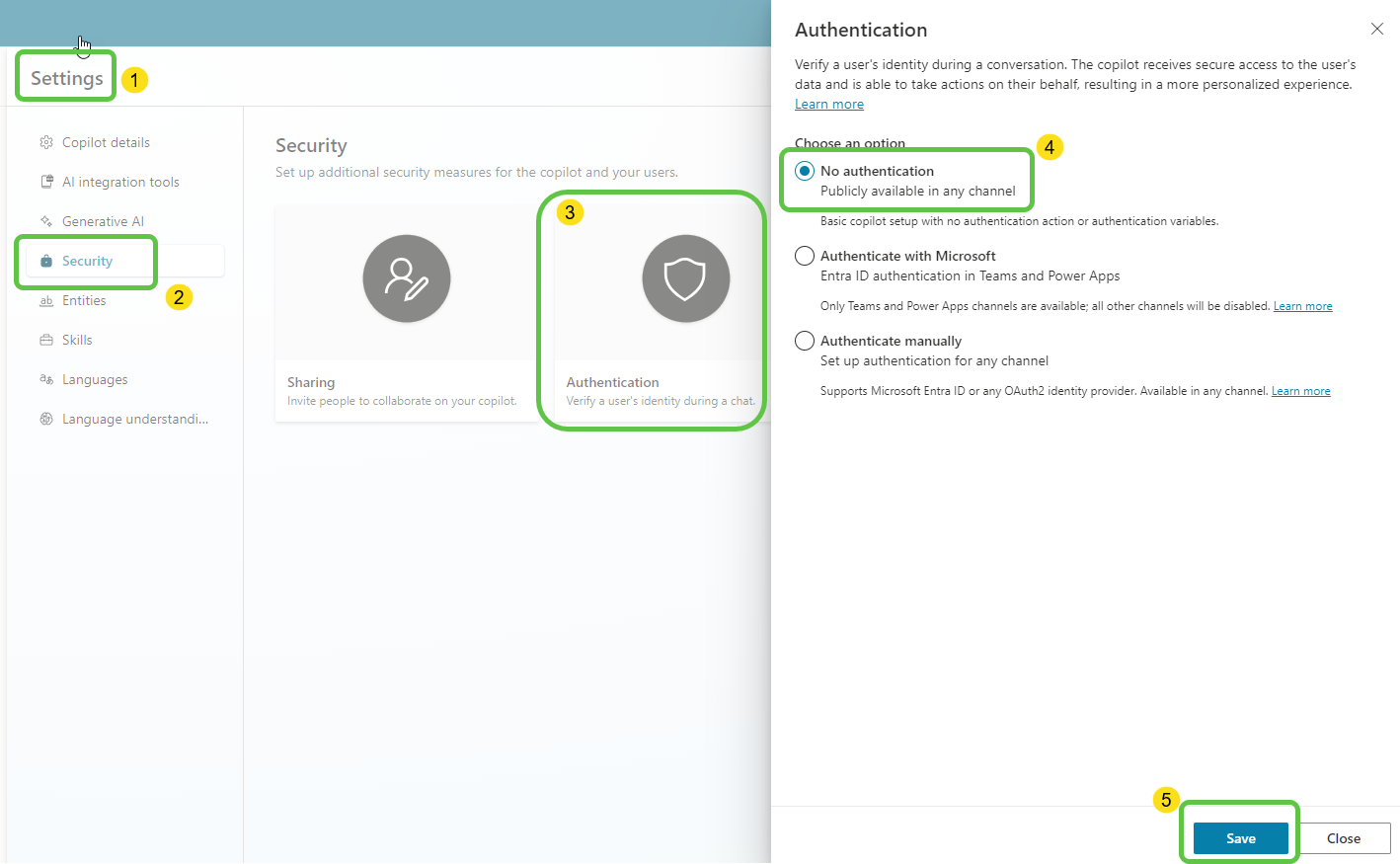Click the Languages icon in sidebar
1400x864 pixels.
pos(46,379)
